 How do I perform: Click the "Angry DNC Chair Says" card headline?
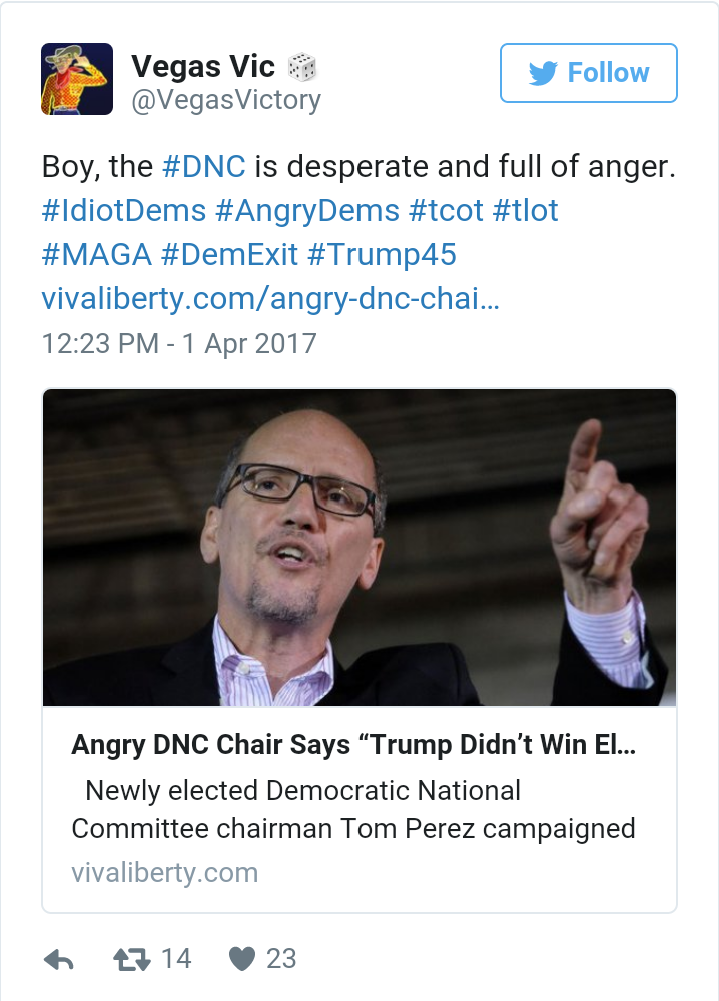(x=353, y=745)
